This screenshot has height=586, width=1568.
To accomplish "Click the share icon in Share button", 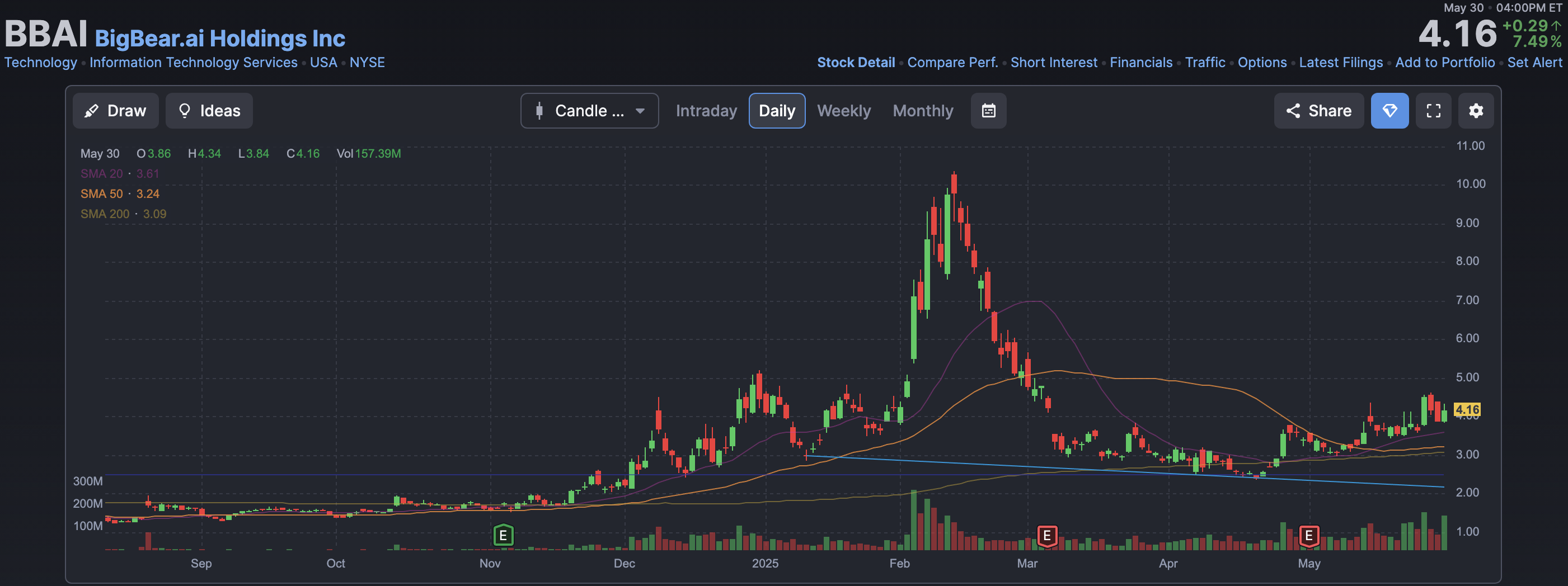I will point(1293,111).
